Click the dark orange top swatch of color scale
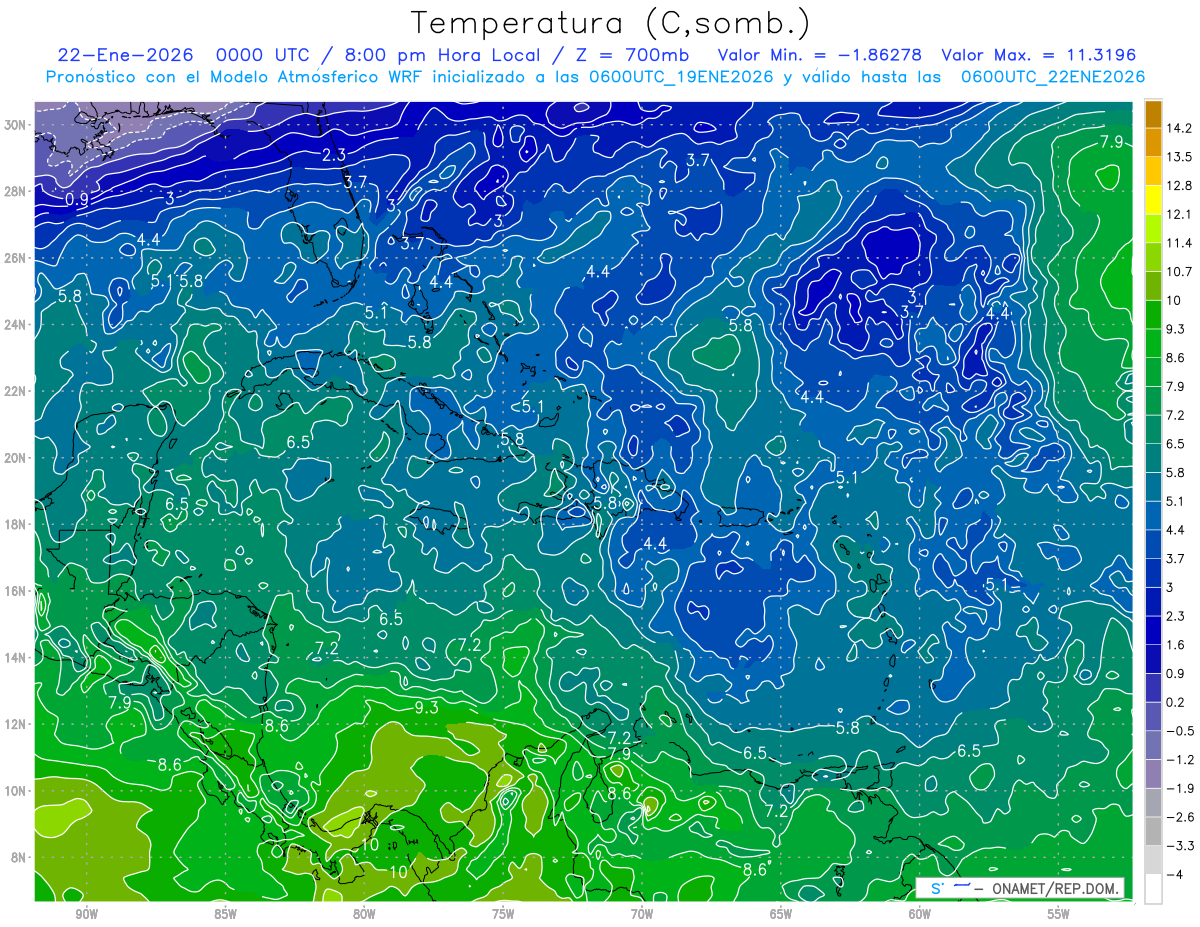The width and height of the screenshot is (1200, 927). (x=1153, y=113)
